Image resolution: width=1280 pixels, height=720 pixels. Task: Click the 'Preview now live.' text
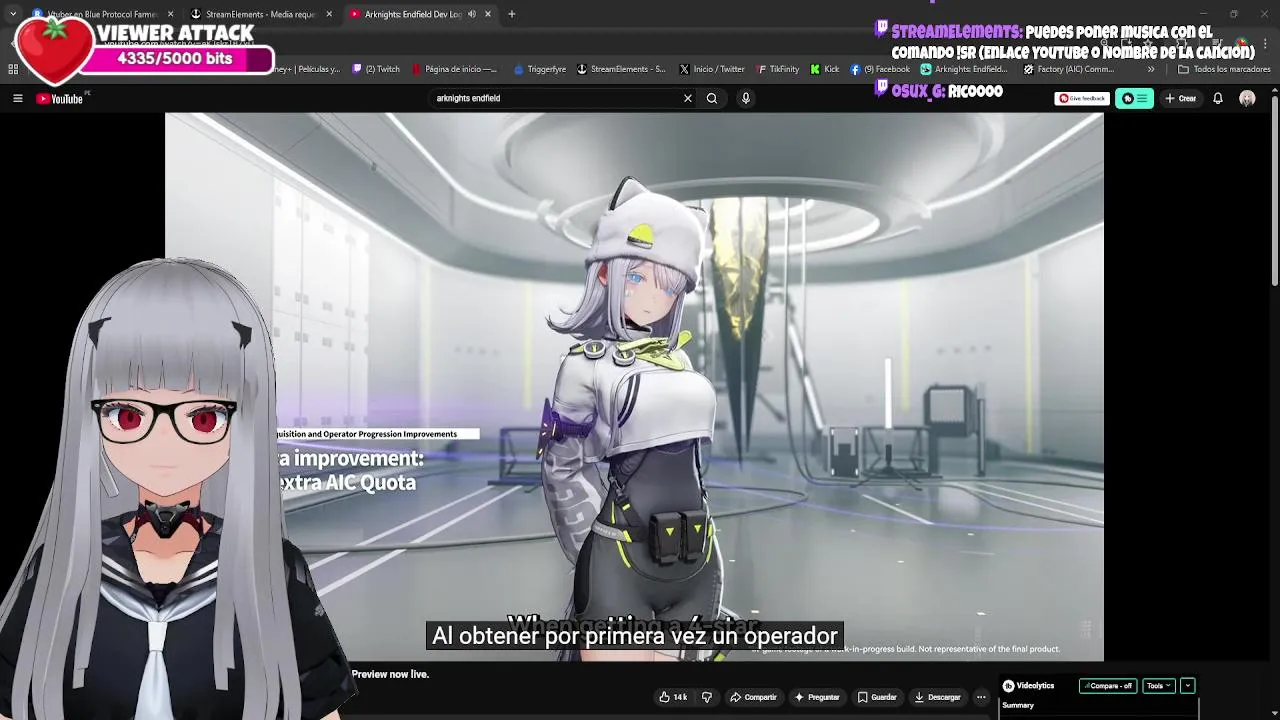pyautogui.click(x=390, y=674)
